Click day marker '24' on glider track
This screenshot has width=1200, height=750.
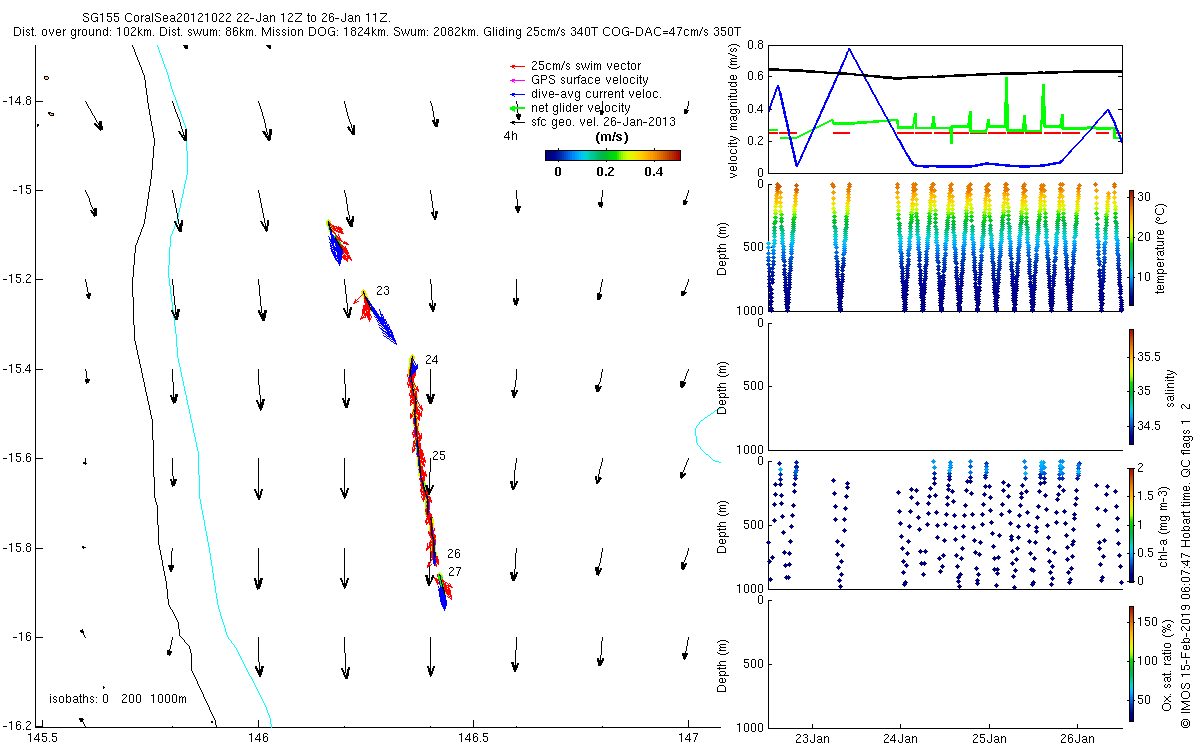[431, 359]
